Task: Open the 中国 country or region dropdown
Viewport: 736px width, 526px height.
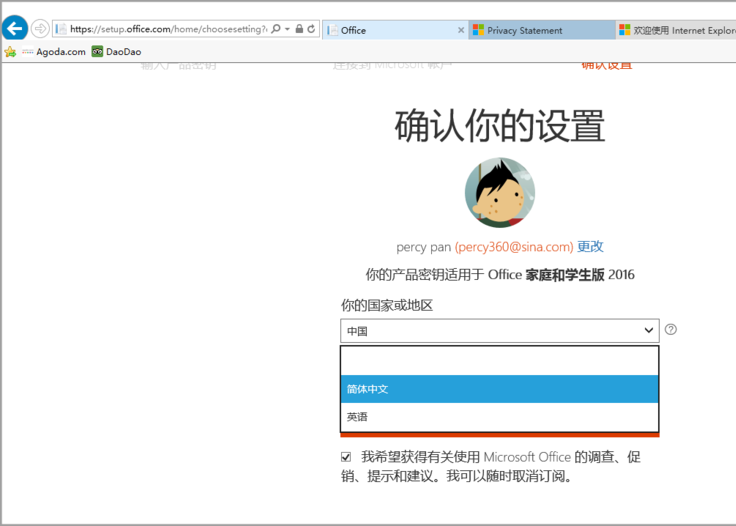Action: [499, 331]
